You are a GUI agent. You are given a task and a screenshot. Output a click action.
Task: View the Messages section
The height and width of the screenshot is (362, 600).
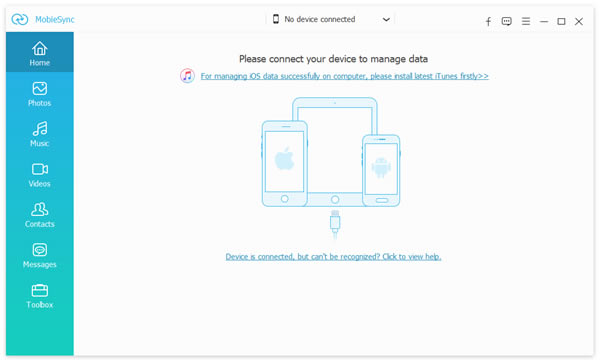40,255
